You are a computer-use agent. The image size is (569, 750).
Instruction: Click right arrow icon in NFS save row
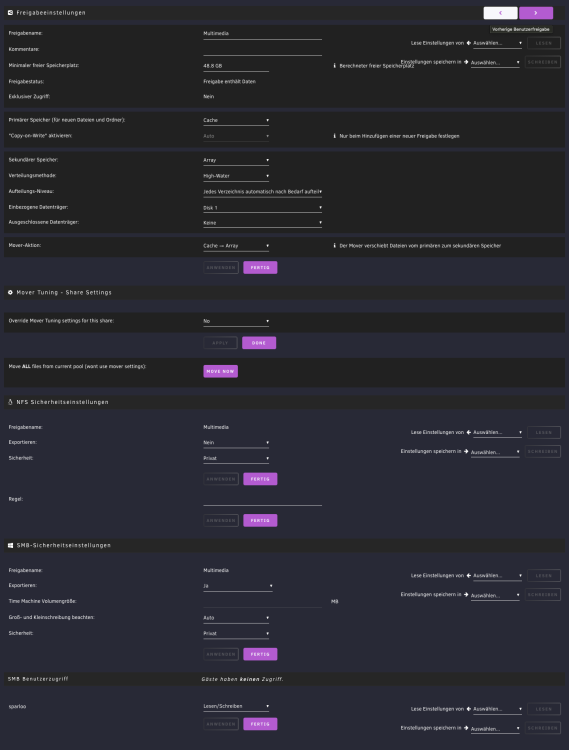pos(466,452)
